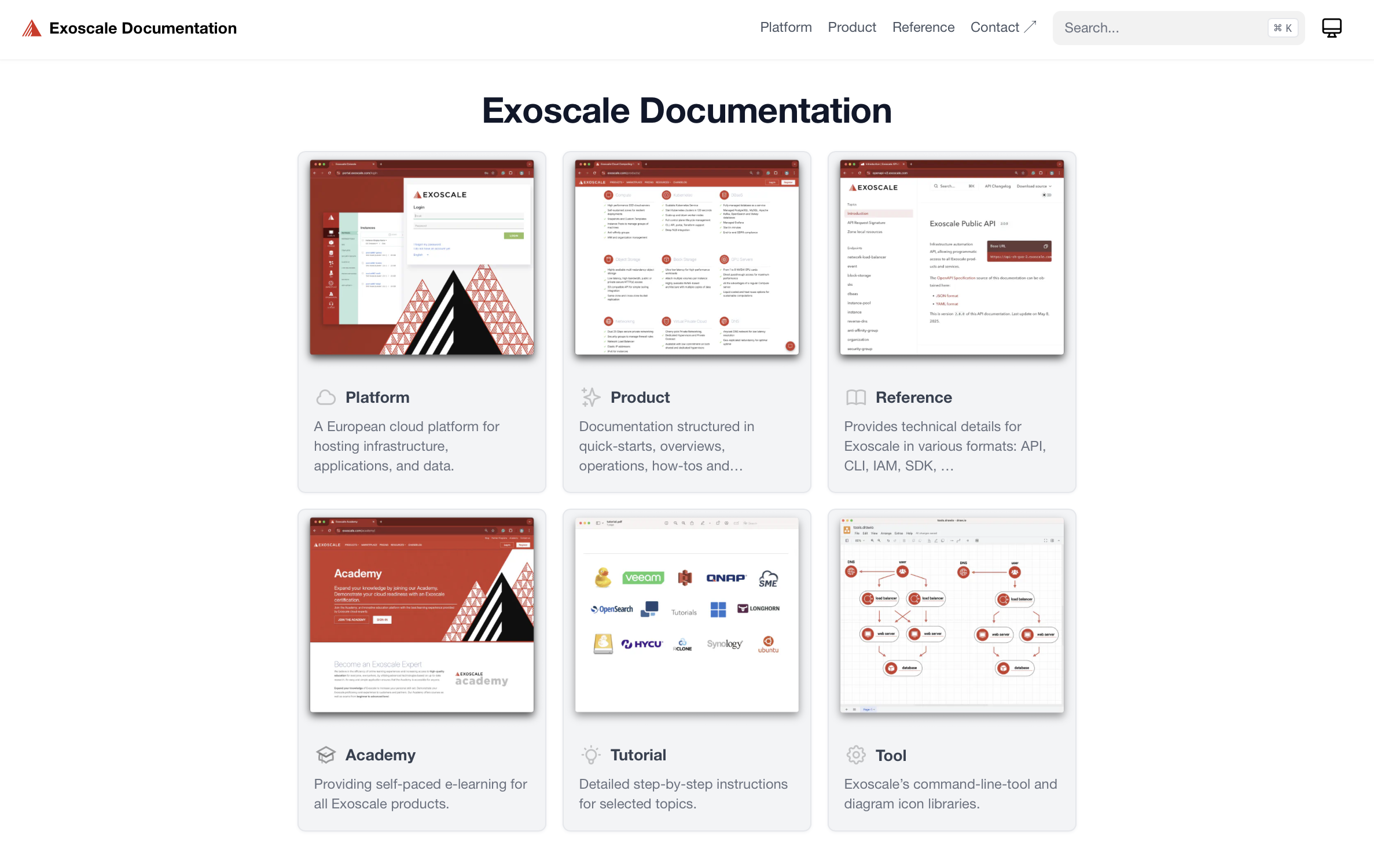Select the Tutorial card title
Screen dimensions: 1374x868
coord(638,755)
